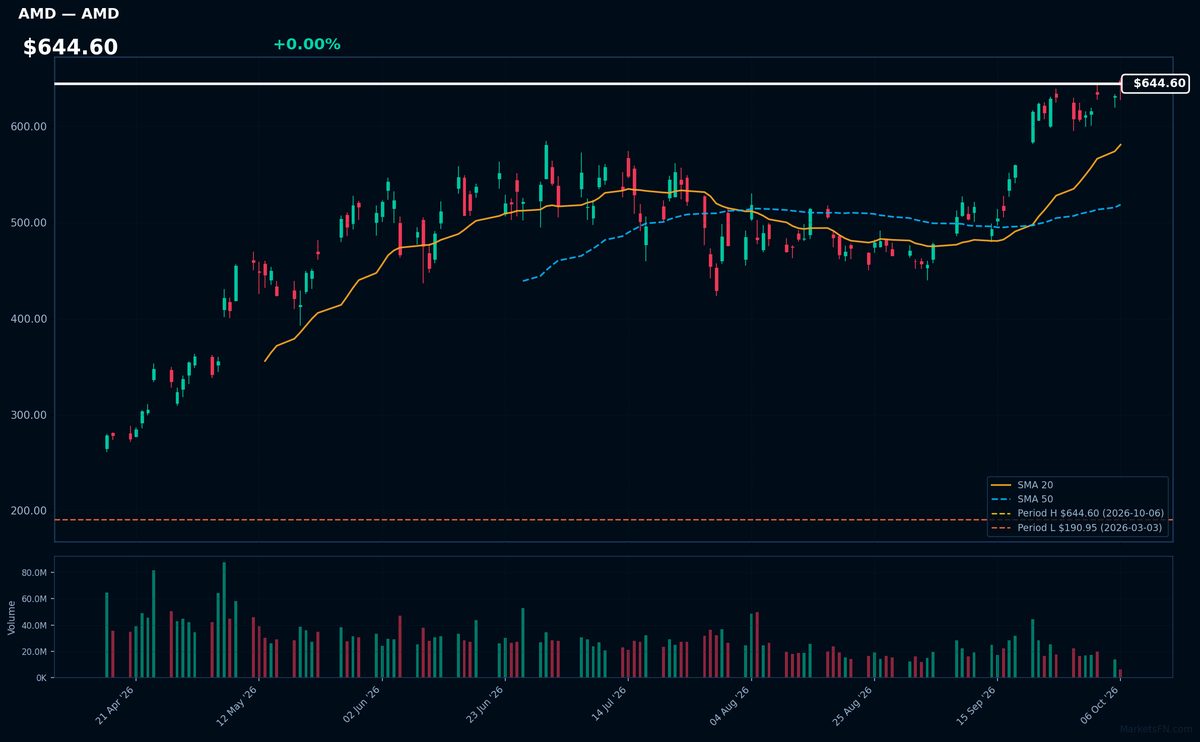The height and width of the screenshot is (742, 1200).
Task: Click the 600.00 price axis label
Action: point(30,127)
